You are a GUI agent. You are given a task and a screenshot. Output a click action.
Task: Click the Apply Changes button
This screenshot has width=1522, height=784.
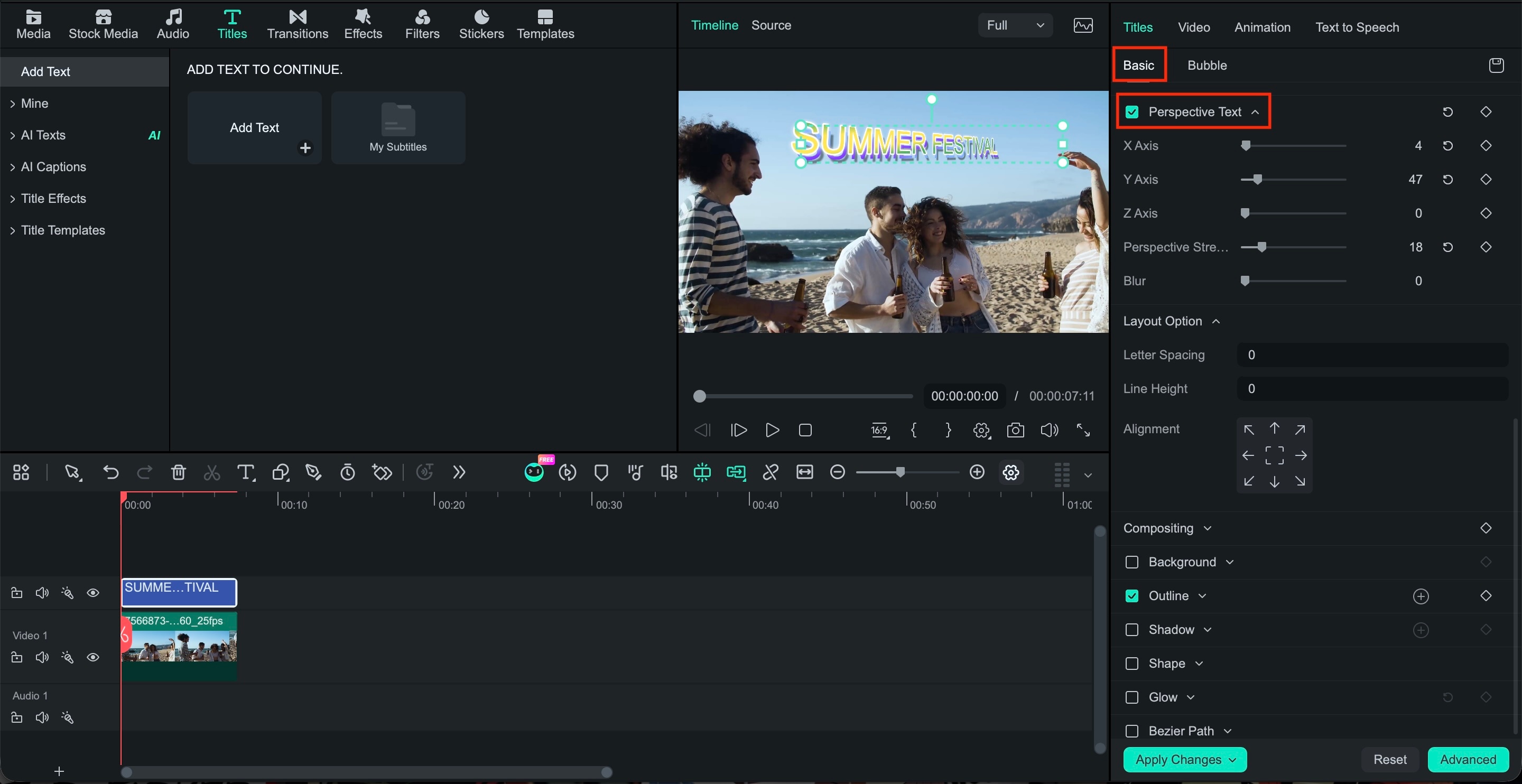coord(1185,760)
